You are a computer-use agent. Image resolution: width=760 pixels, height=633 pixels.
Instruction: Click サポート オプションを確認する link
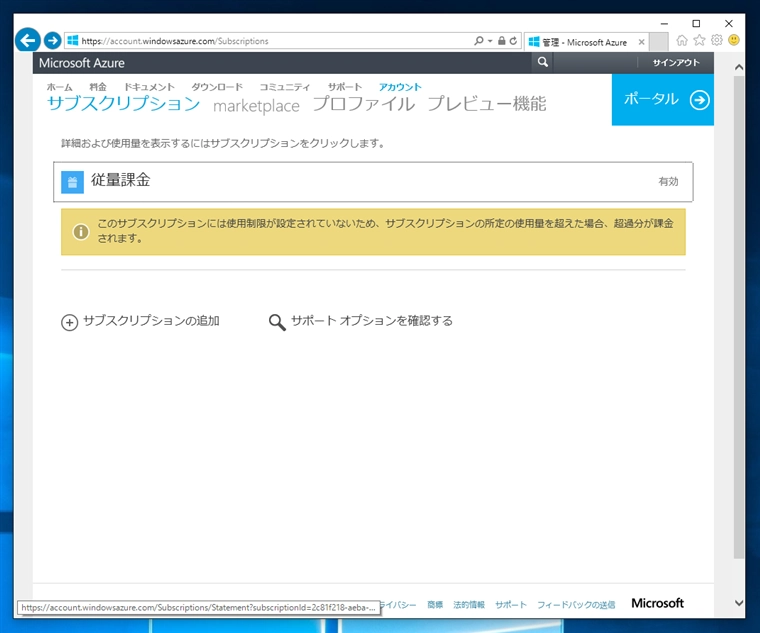point(371,320)
